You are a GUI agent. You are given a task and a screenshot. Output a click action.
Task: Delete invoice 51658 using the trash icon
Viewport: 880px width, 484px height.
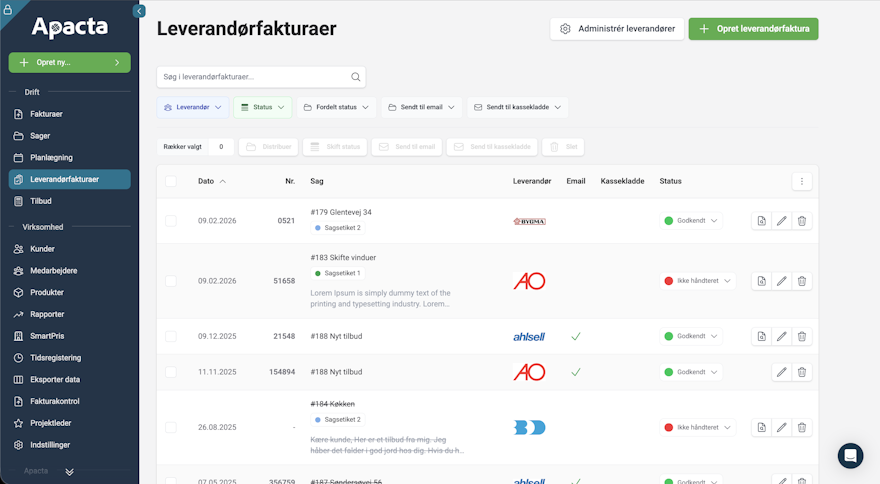802,282
